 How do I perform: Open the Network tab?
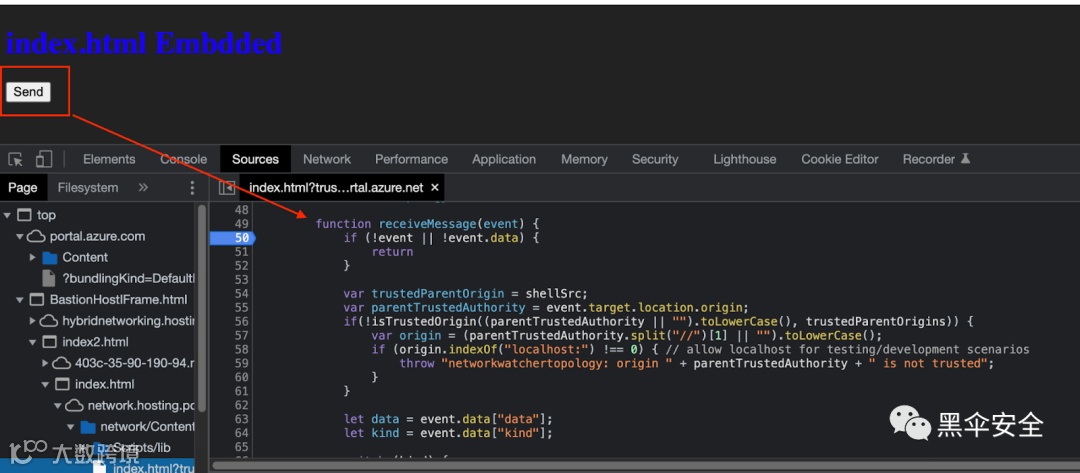[x=326, y=159]
